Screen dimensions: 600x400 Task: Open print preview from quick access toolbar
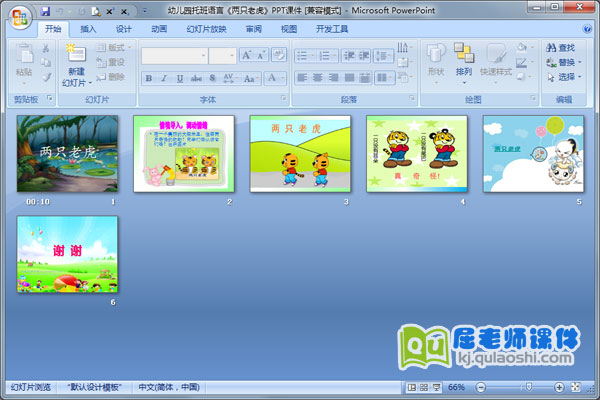point(96,11)
